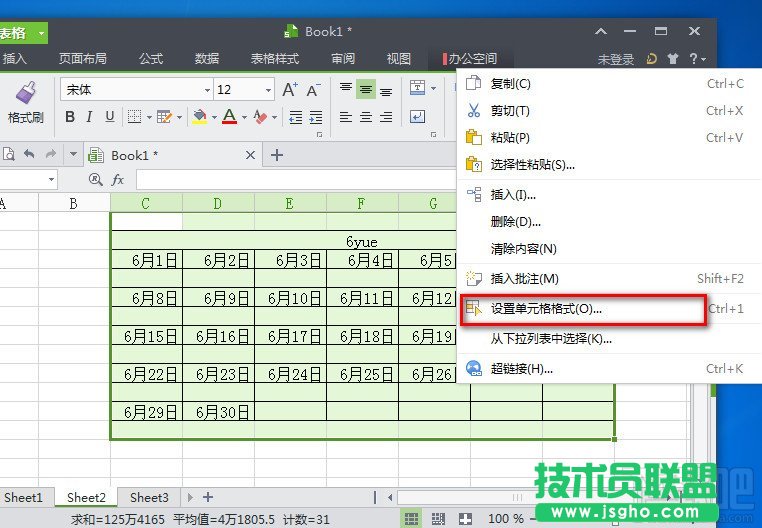Open the skin shirt icon in title bar
762x528 pixels.
(x=673, y=59)
